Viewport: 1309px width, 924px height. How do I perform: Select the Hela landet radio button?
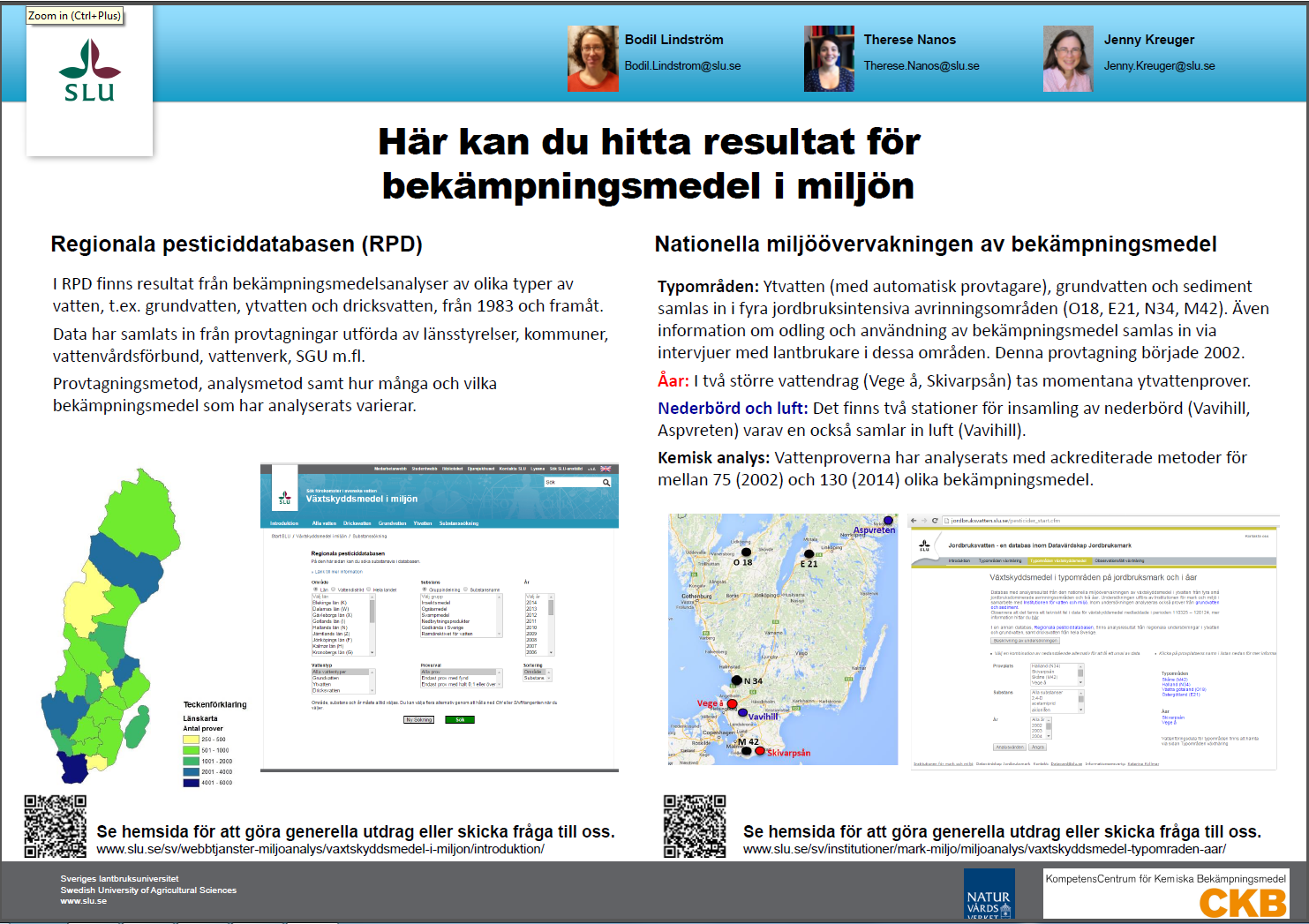click(x=370, y=590)
